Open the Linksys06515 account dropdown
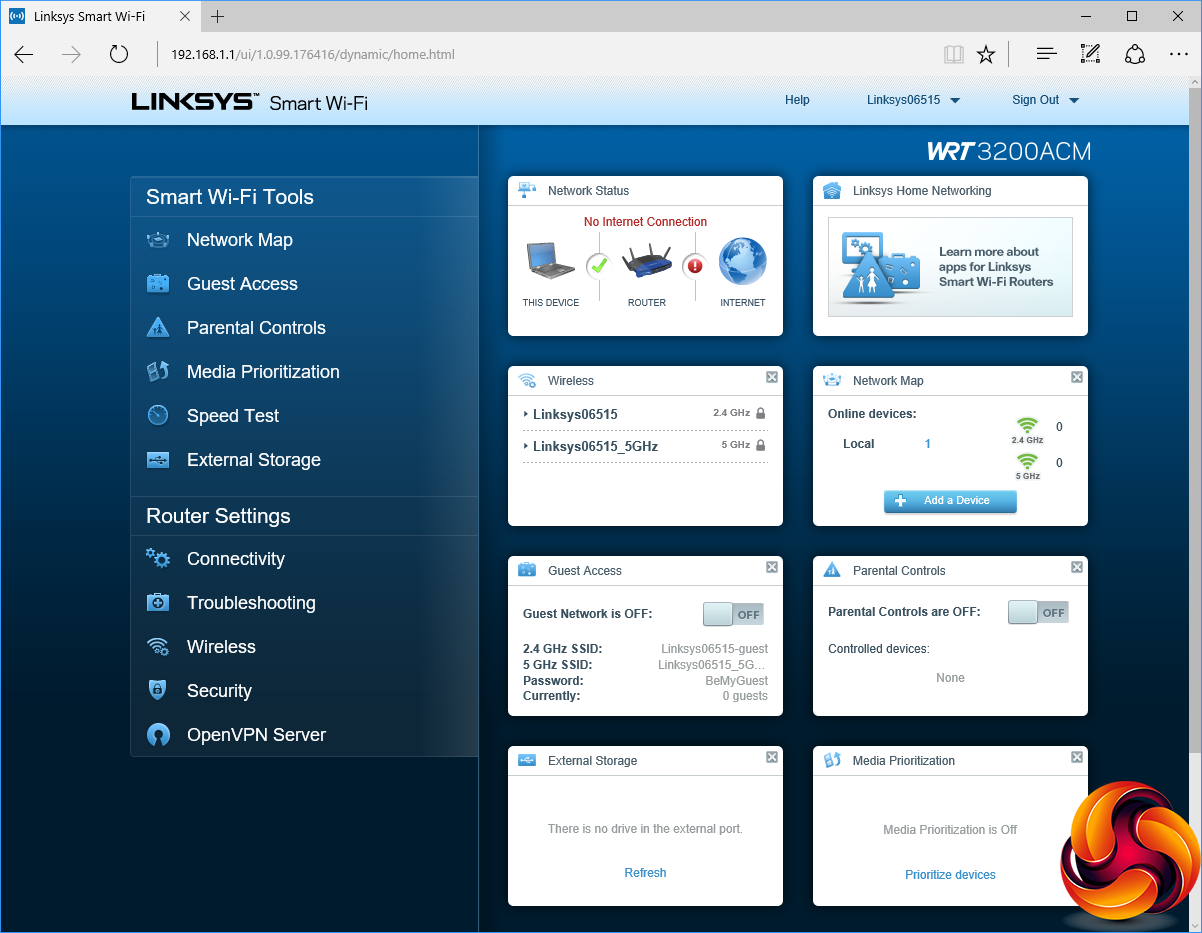1202x933 pixels. point(912,100)
